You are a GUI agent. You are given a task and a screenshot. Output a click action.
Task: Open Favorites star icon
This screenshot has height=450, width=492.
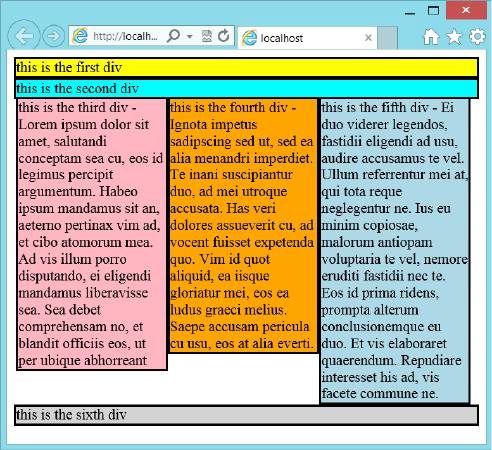454,37
